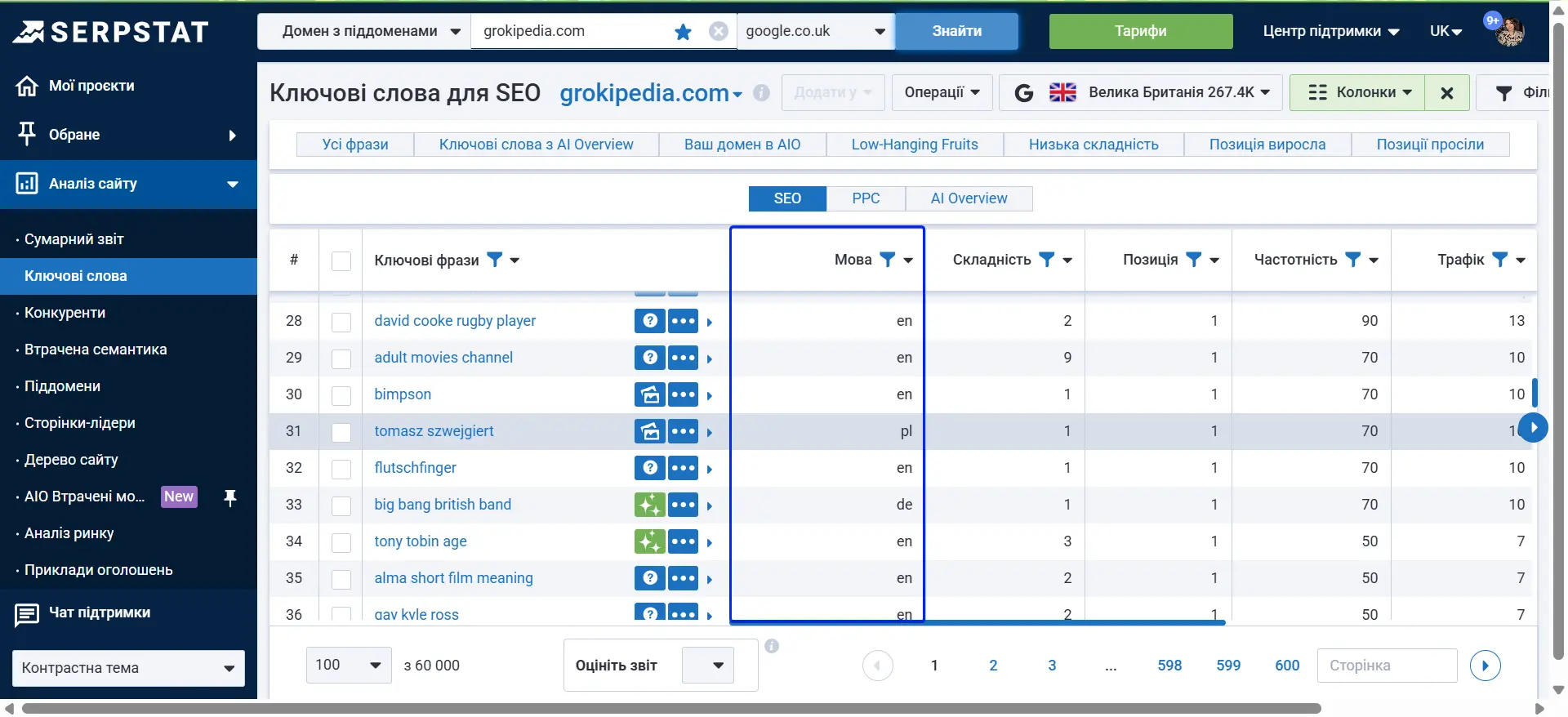Image resolution: width=1568 pixels, height=717 pixels.
Task: Click the filter icon in Мова column
Action: (888, 260)
